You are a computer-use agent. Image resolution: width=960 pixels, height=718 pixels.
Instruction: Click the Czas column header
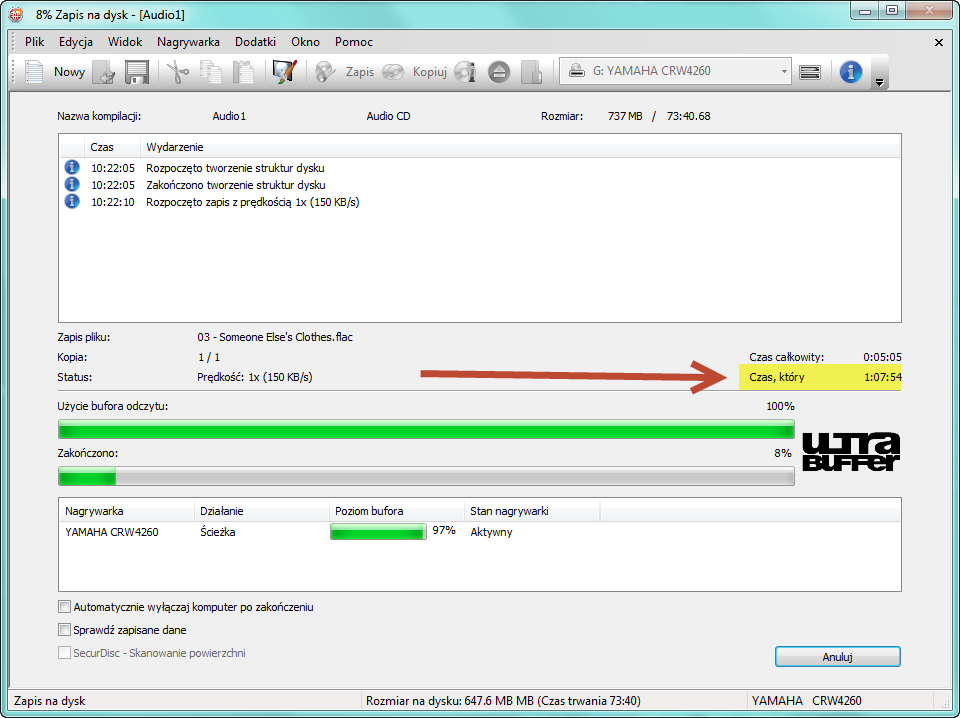click(112, 147)
